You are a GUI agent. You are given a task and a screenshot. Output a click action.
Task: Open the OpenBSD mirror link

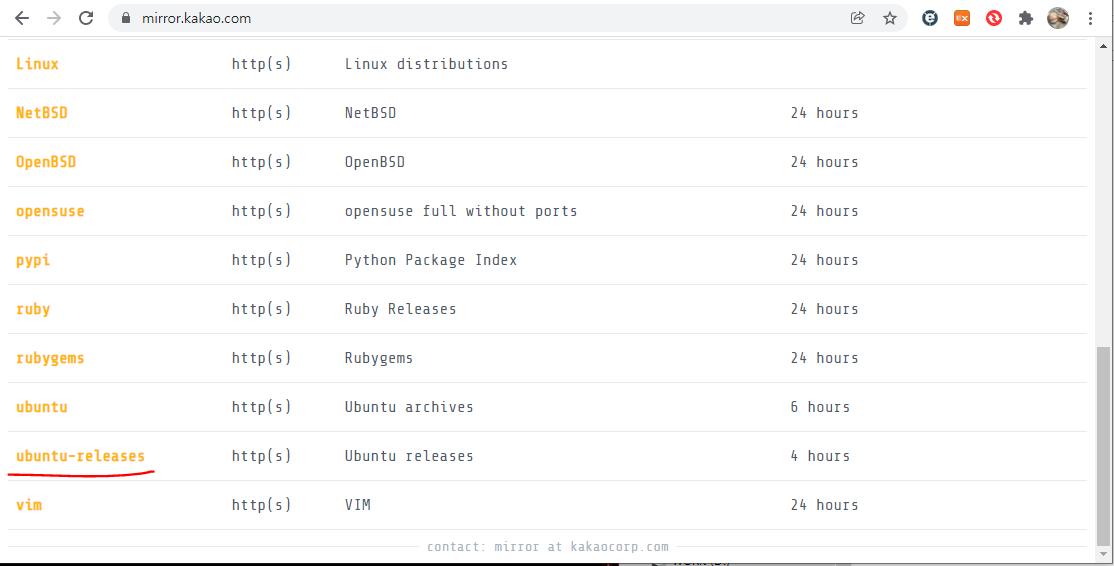pyautogui.click(x=45, y=162)
